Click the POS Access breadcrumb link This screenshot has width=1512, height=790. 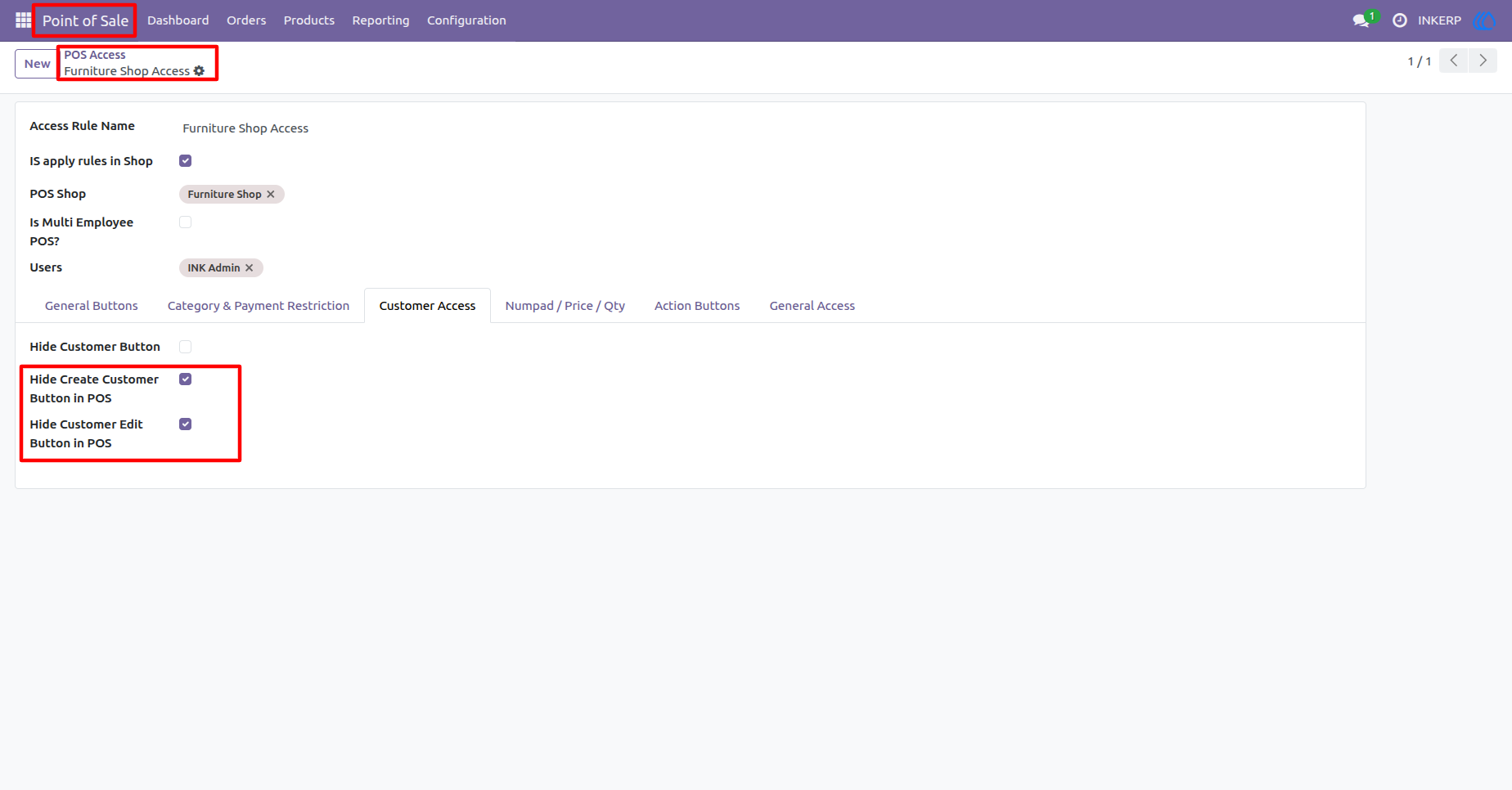95,55
